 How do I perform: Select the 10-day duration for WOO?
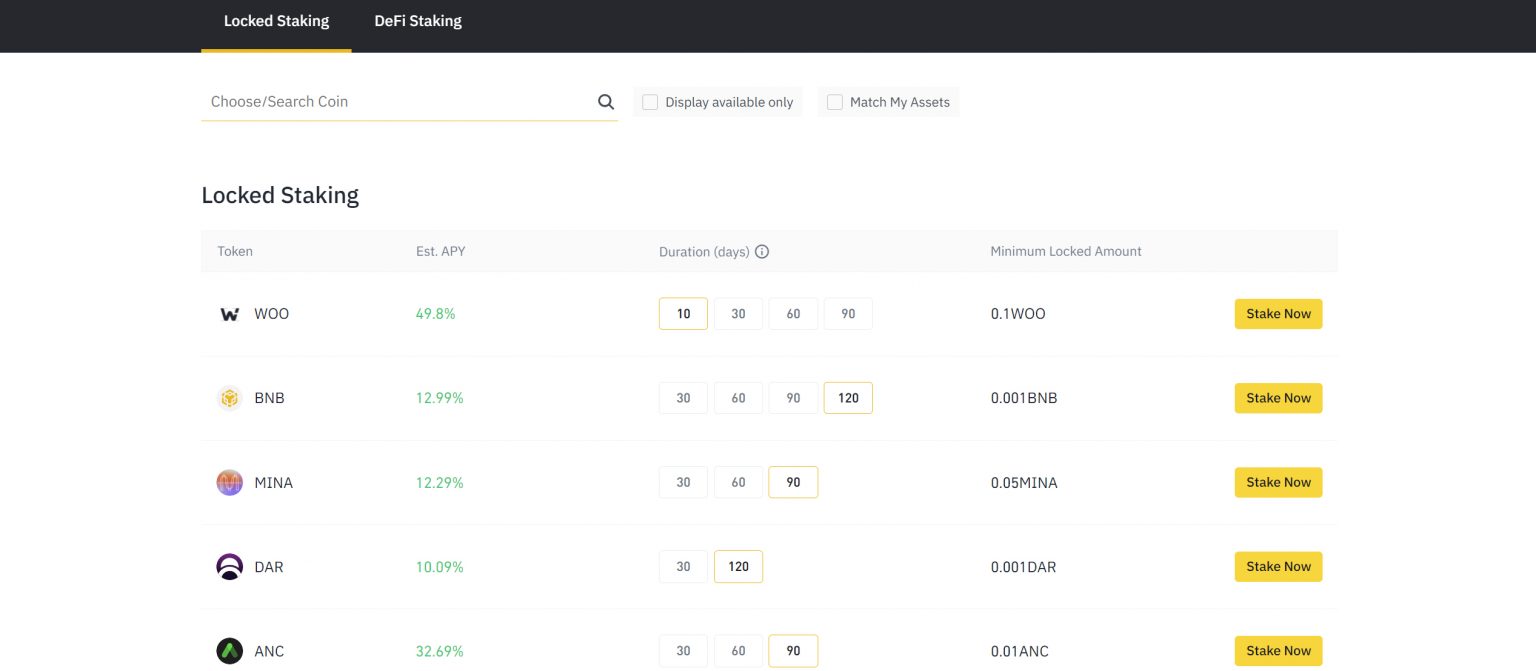click(x=683, y=313)
